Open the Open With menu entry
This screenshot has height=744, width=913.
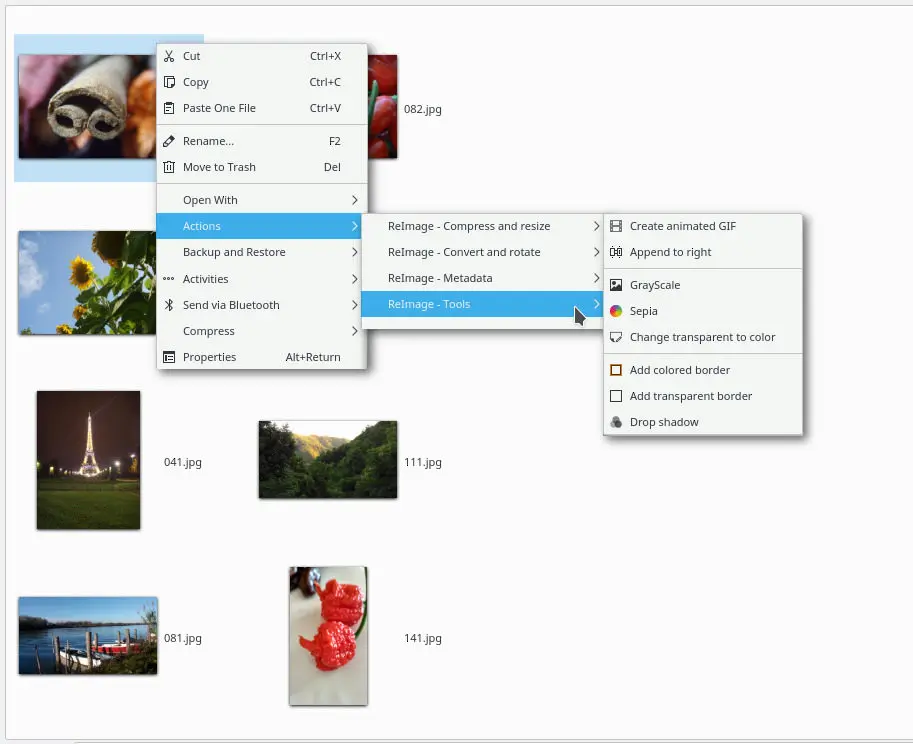click(261, 200)
